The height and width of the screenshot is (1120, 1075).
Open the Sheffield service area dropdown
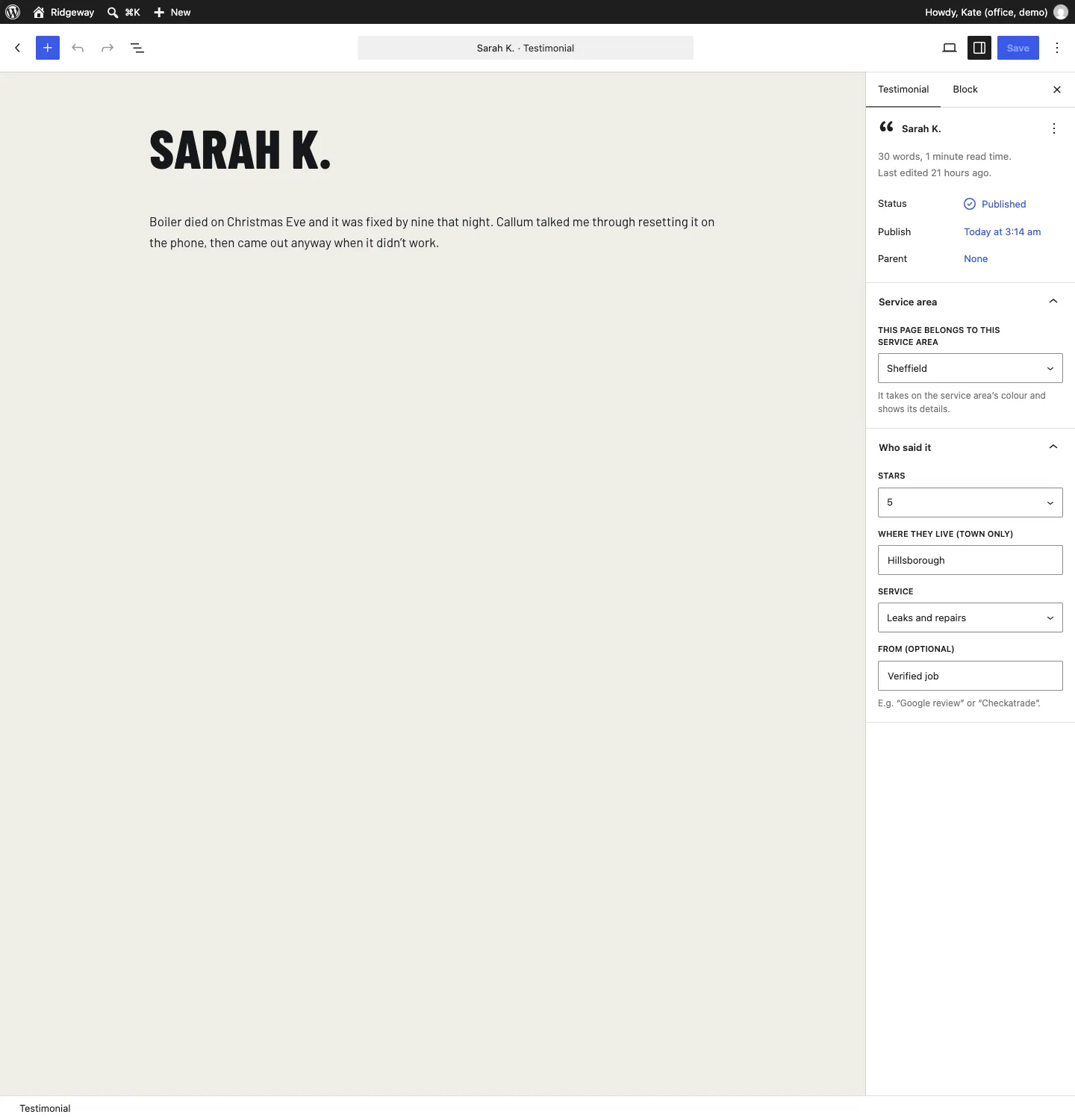coord(970,368)
